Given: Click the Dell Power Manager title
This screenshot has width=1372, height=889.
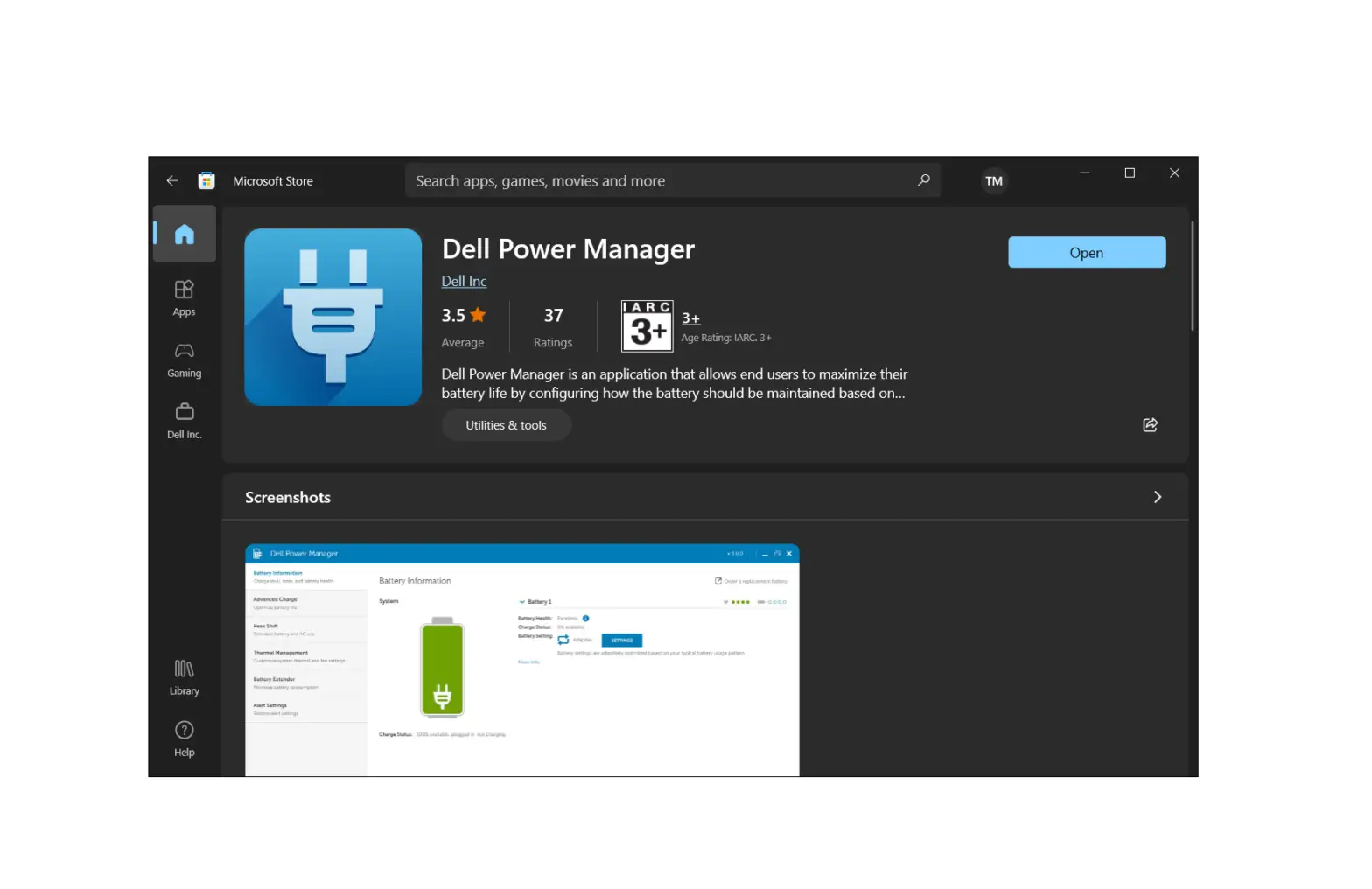Looking at the screenshot, I should [x=568, y=249].
